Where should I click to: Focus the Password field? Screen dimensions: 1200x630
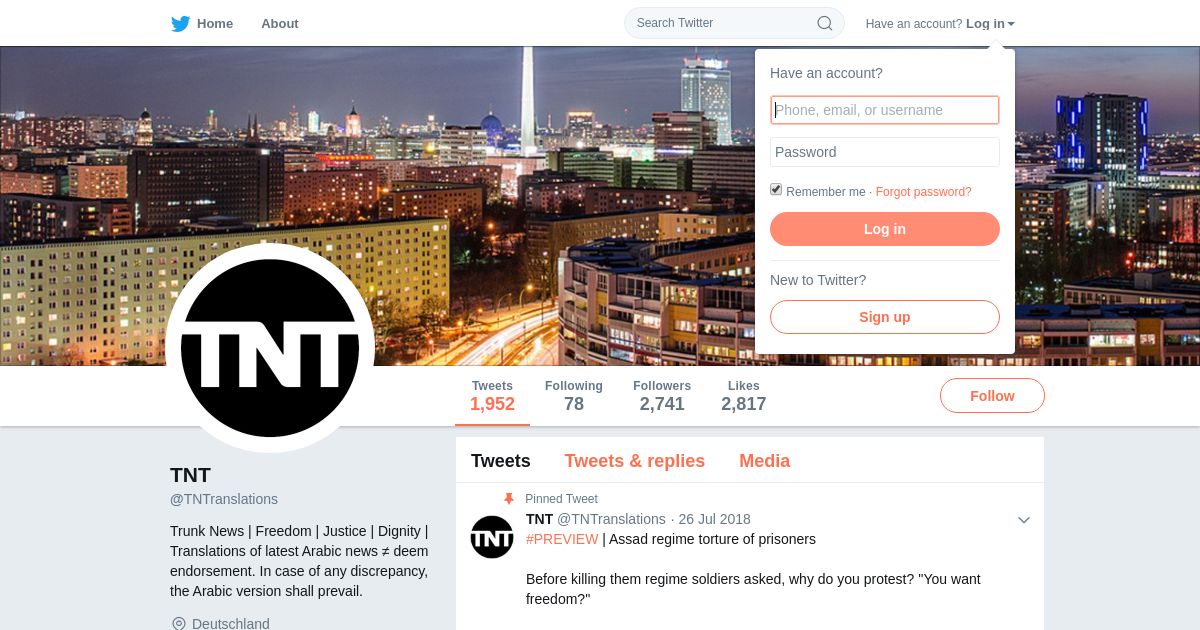885,152
